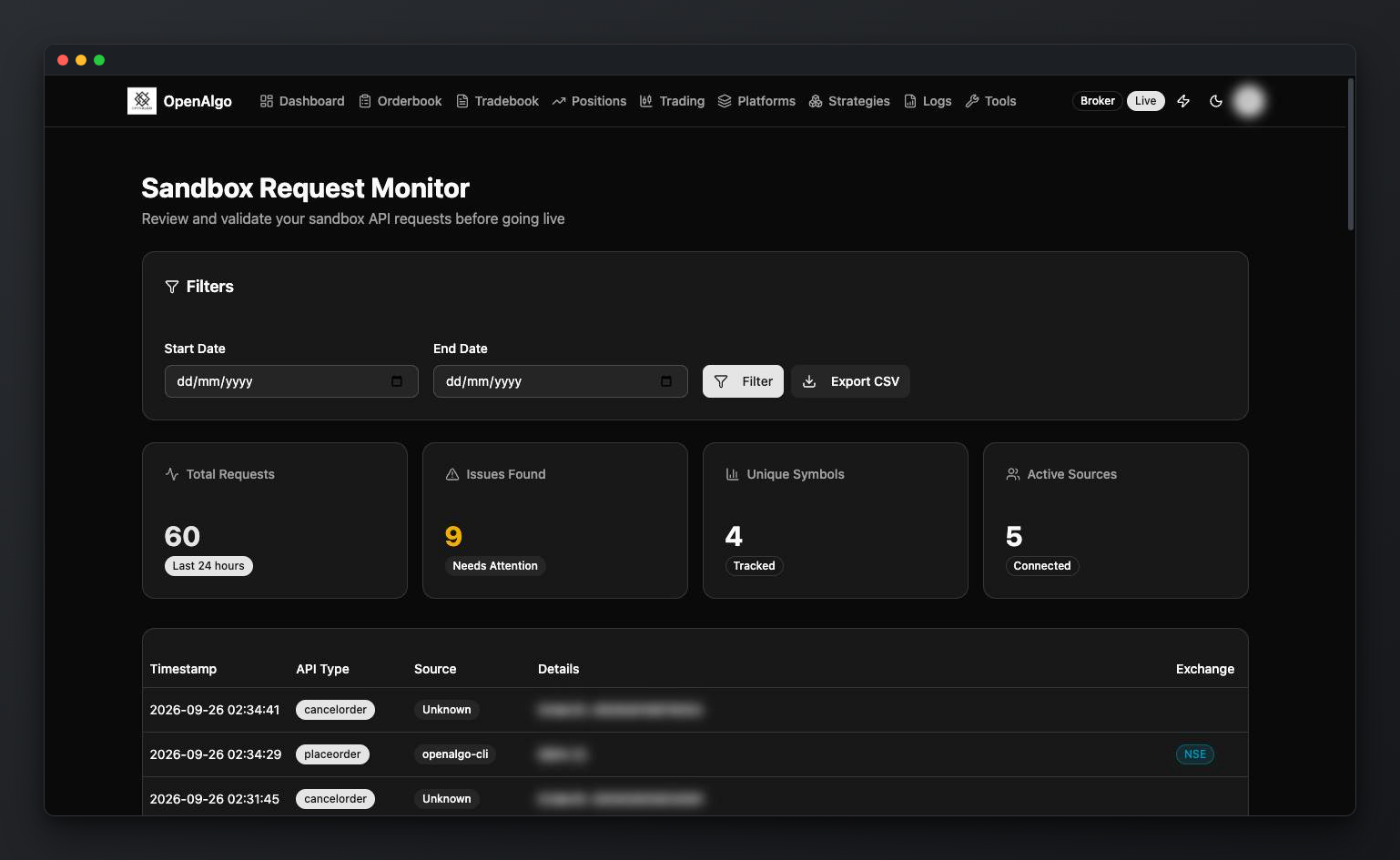Viewport: 1400px width, 860px height.
Task: Click the openalgo-cli source badge
Action: (x=455, y=754)
